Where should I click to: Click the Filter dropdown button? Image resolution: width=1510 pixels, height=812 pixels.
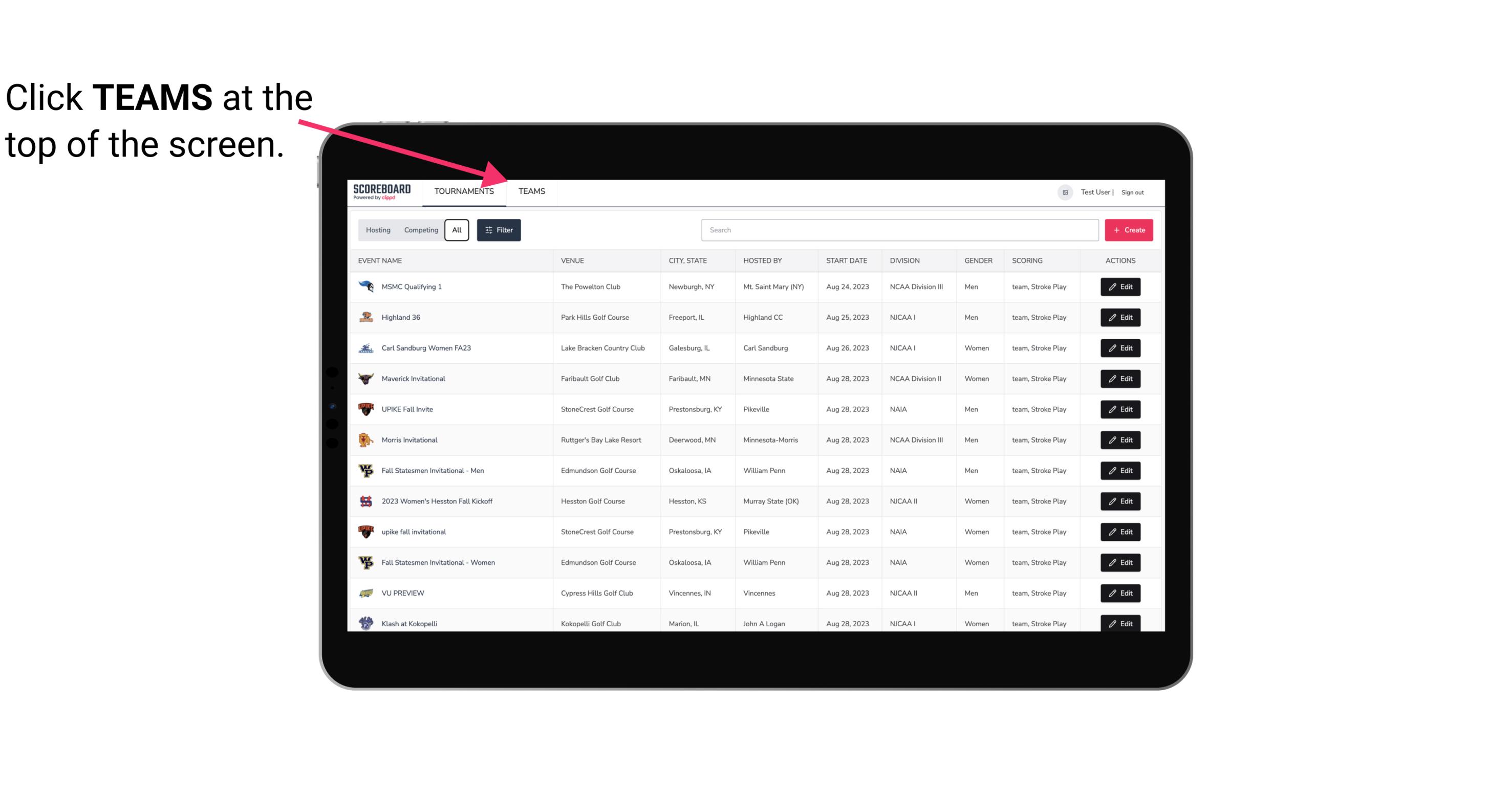tap(500, 230)
